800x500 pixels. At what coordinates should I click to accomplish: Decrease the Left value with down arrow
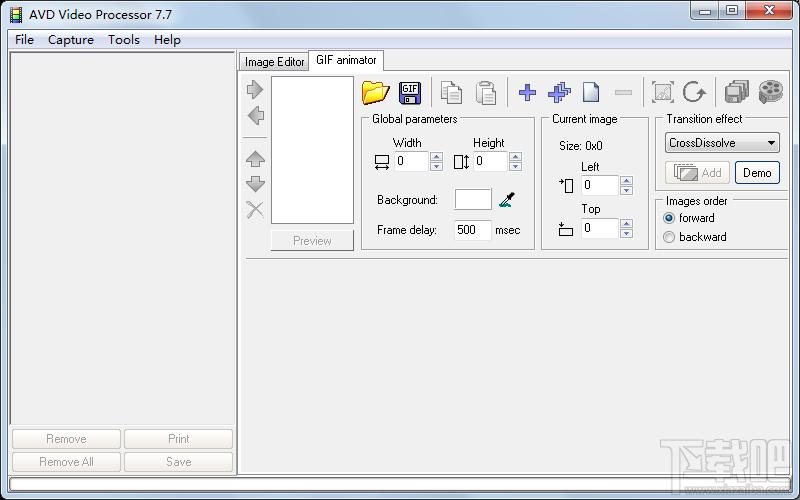(x=627, y=190)
